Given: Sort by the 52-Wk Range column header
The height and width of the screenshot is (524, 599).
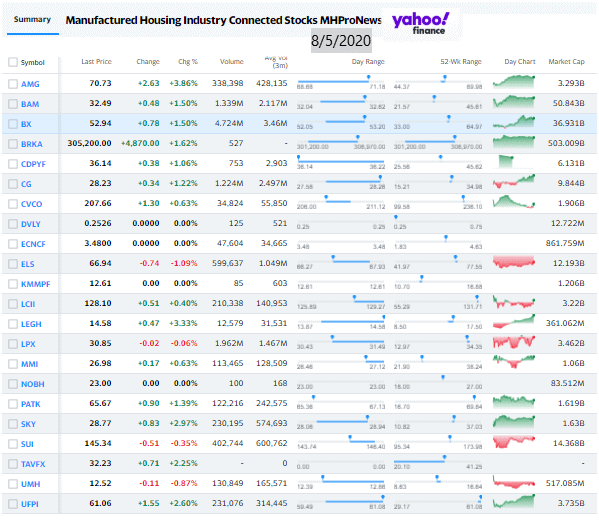Looking at the screenshot, I should (461, 61).
